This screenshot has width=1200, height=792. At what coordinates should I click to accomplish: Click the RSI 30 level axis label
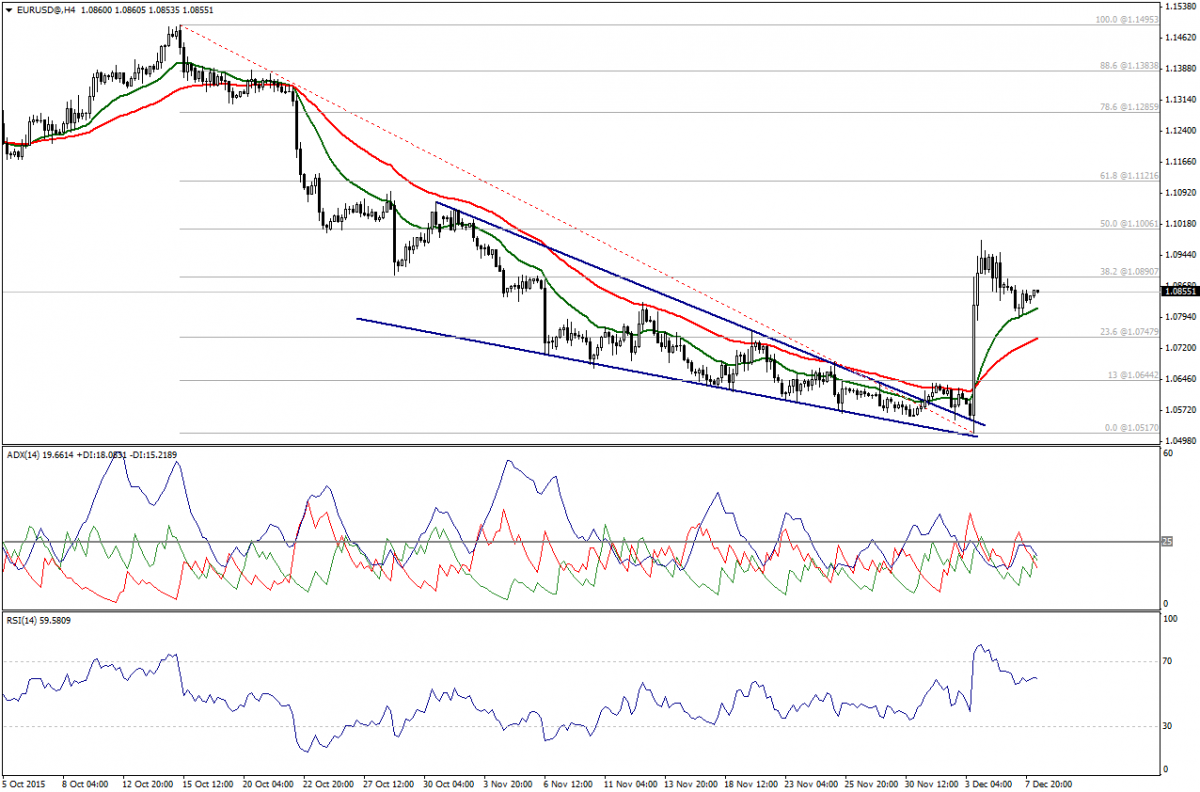(x=1168, y=726)
